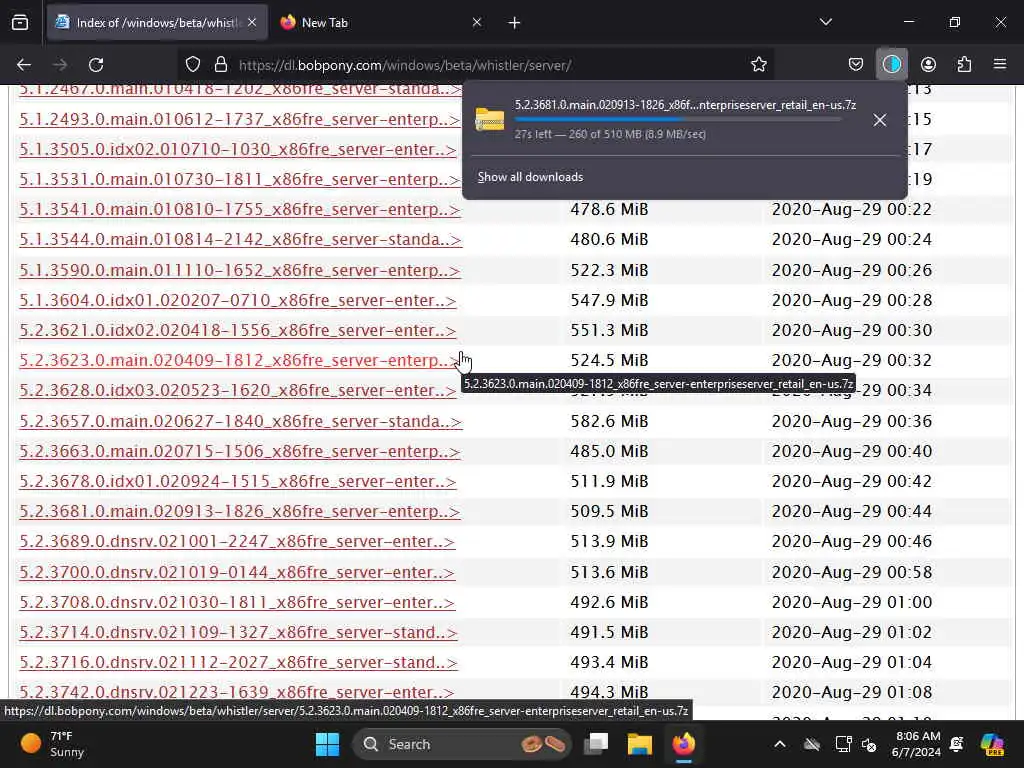Open Firefox View icon in tab bar
Viewport: 1024px width, 768px height.
(x=20, y=23)
